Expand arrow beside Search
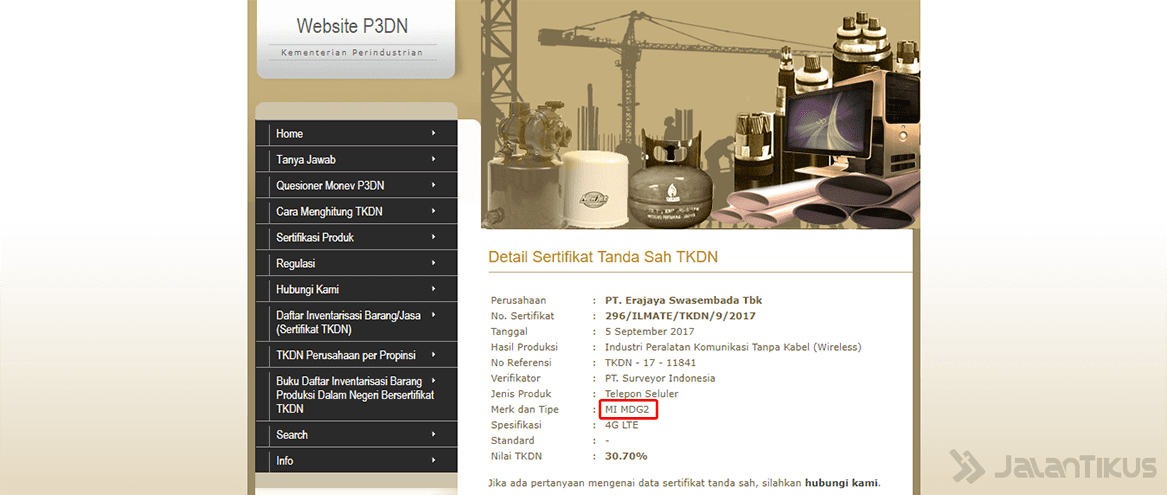Screen dimensions: 1167x495 433,434
